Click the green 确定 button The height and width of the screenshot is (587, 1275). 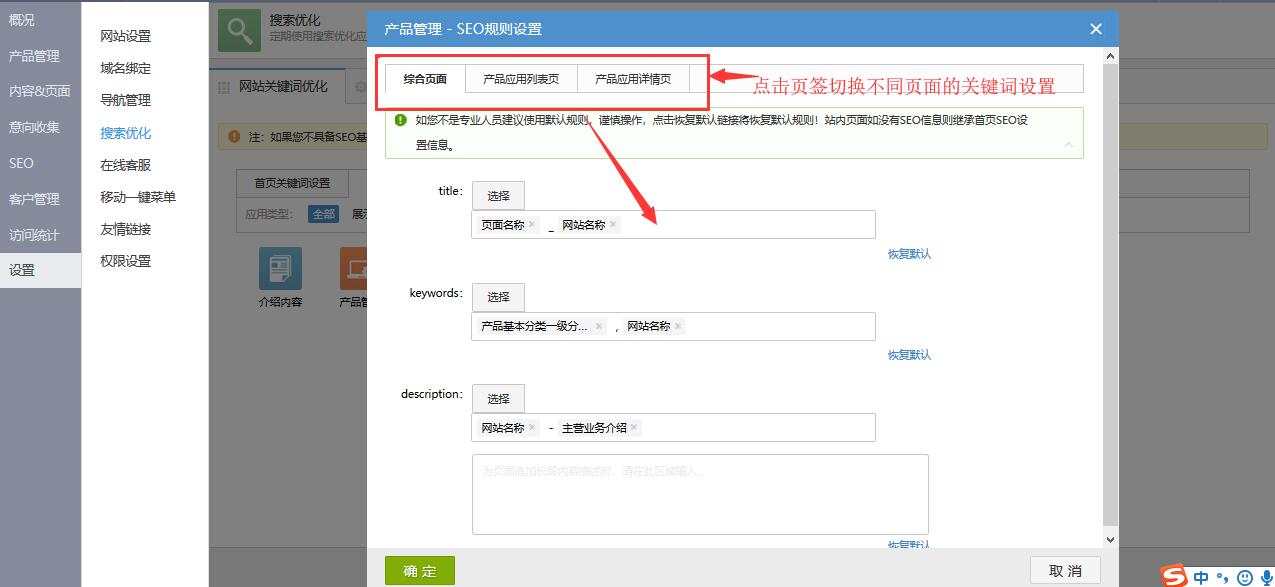pos(420,571)
